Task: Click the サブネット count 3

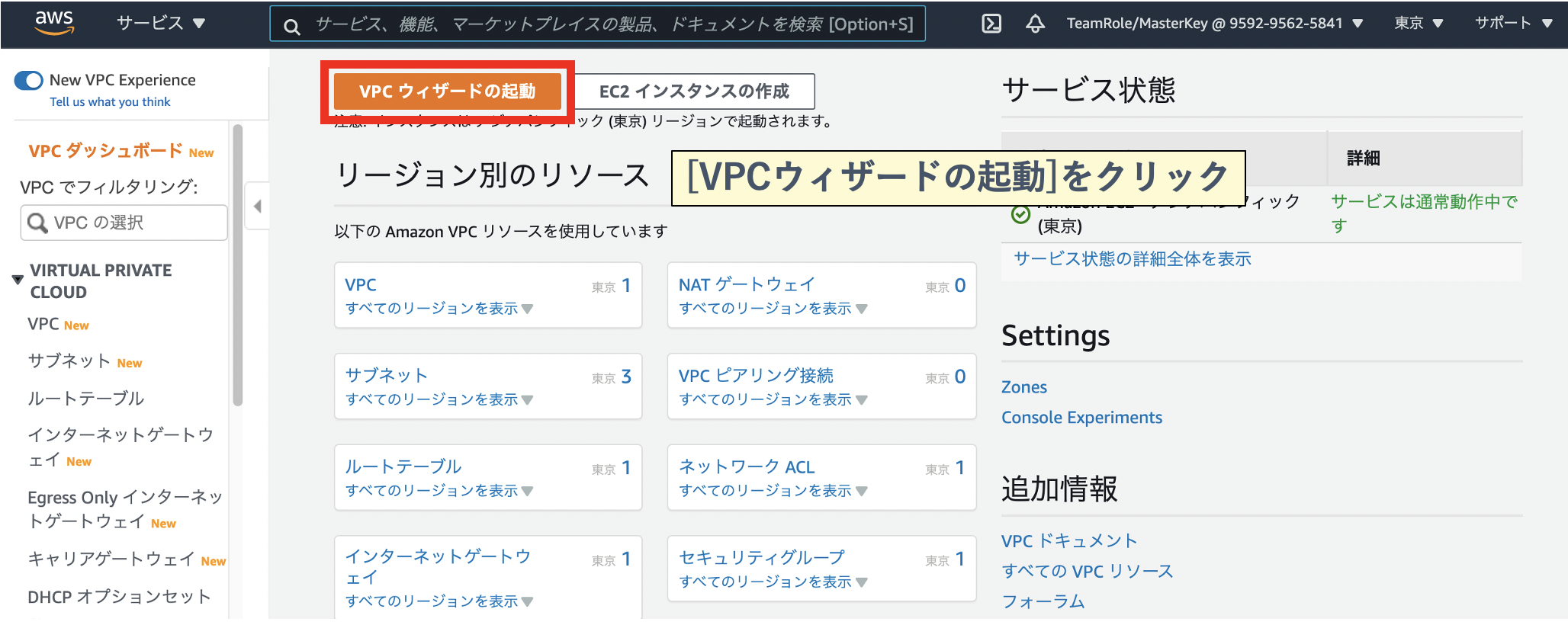Action: (x=626, y=377)
